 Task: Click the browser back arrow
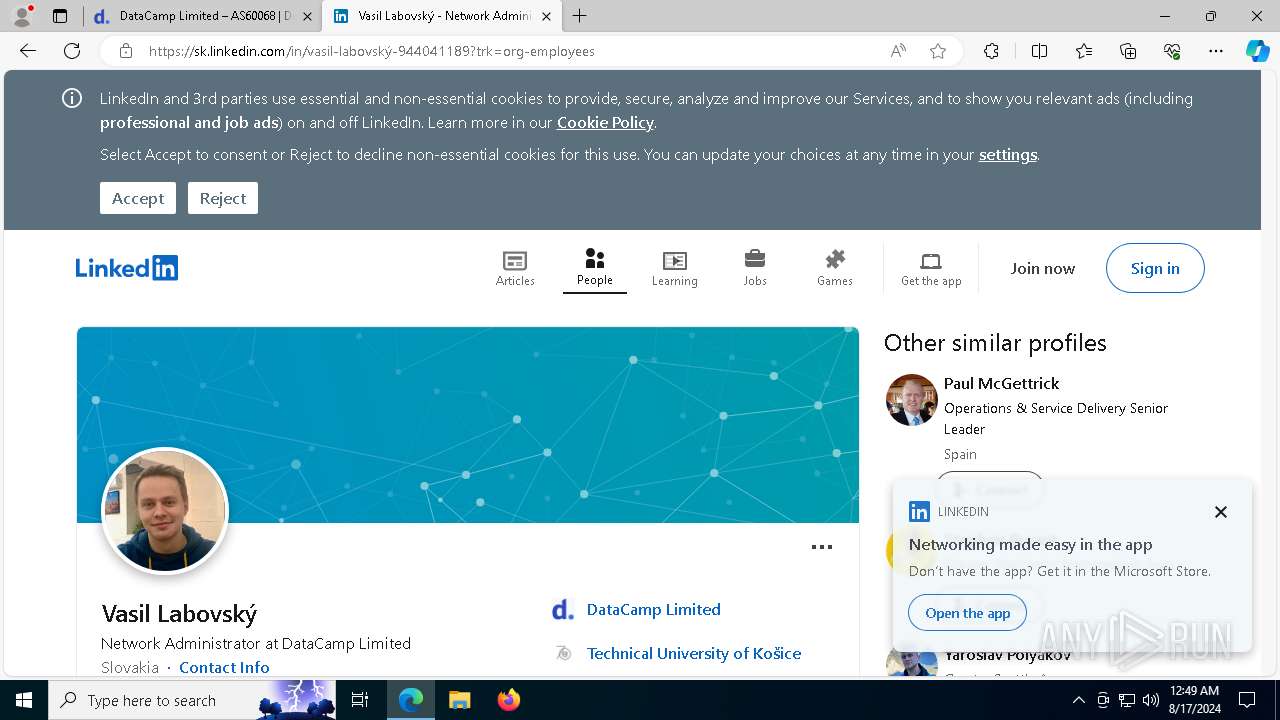coord(28,51)
